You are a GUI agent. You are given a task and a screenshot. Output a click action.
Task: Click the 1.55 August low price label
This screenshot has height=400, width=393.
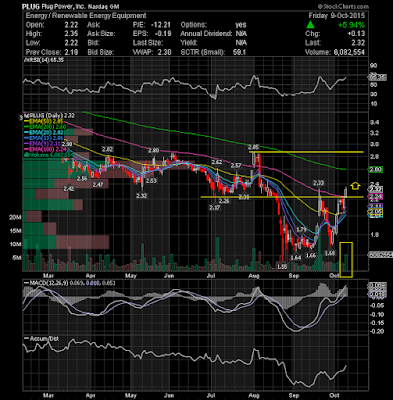coord(282,267)
